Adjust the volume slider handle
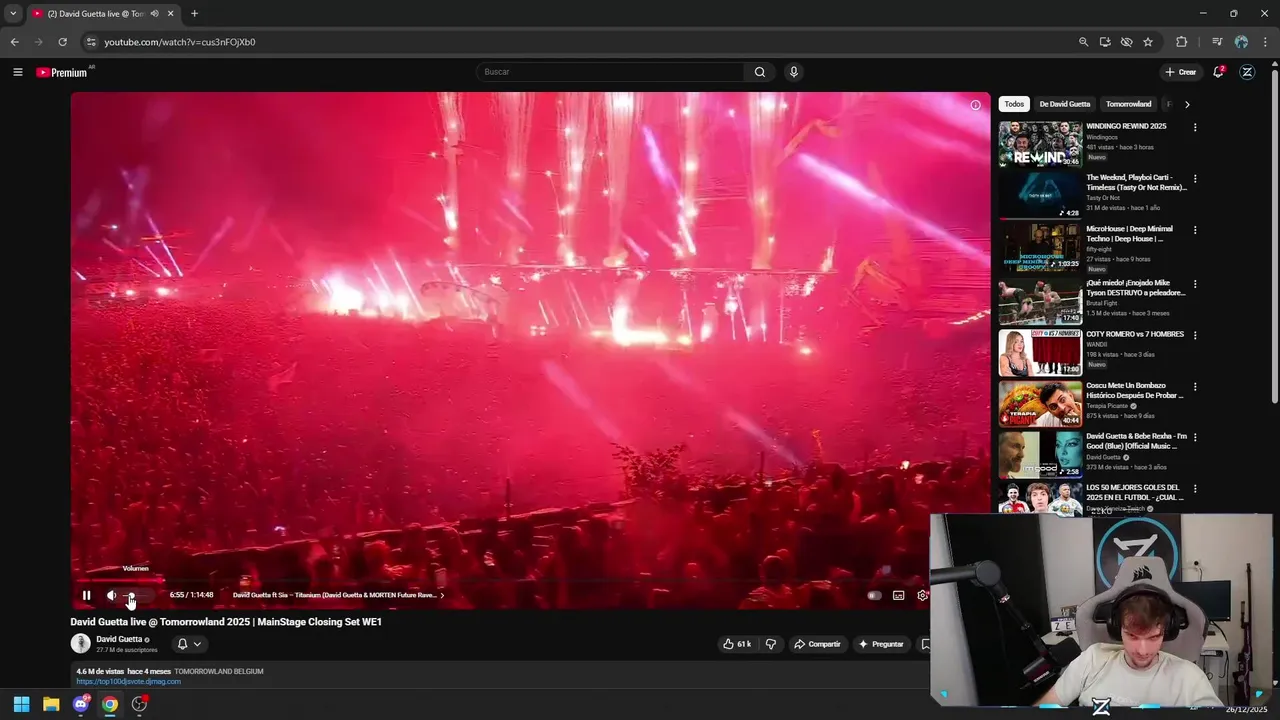This screenshot has height=720, width=1280. click(x=131, y=596)
